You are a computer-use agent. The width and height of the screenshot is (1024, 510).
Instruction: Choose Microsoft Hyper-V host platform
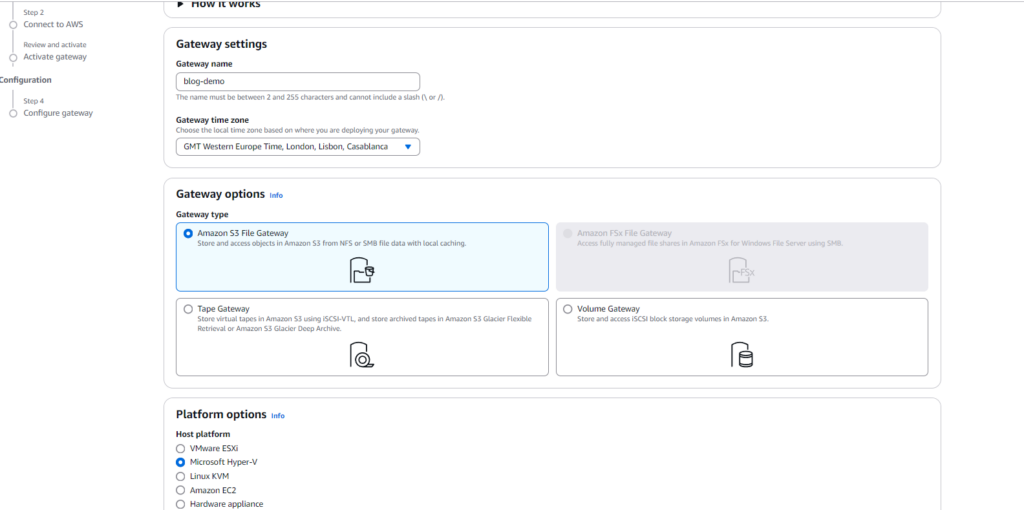click(x=181, y=463)
